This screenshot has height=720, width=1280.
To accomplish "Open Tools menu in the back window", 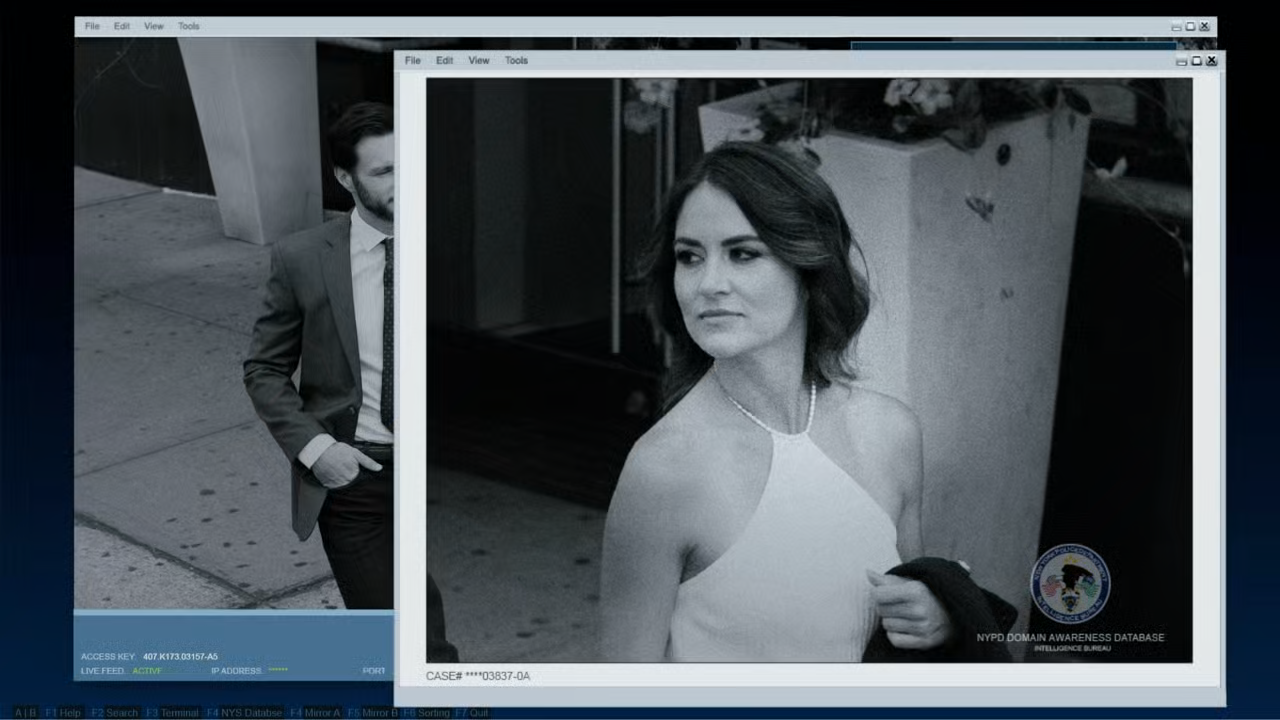I will point(189,27).
